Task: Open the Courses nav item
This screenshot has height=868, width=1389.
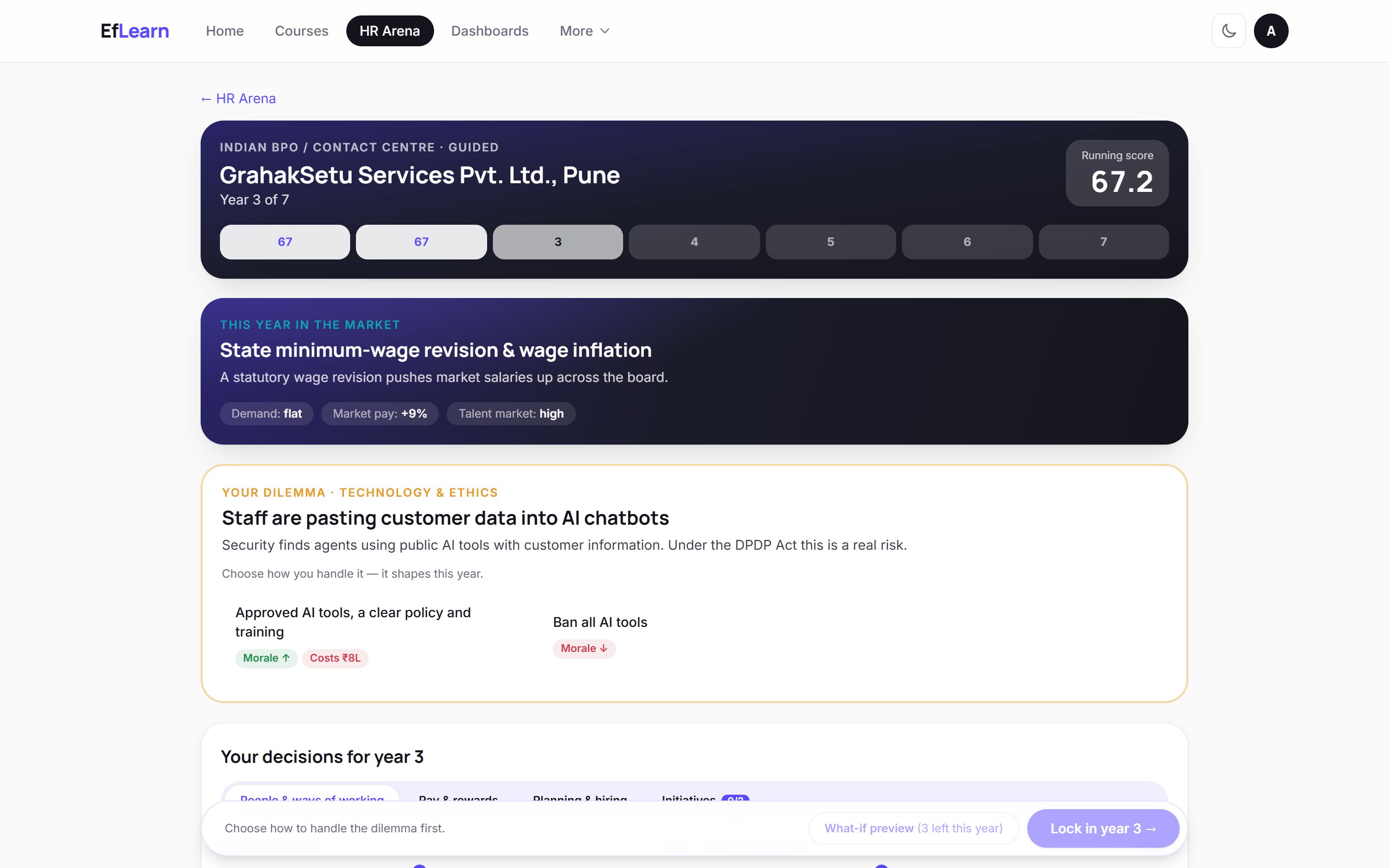Action: tap(301, 31)
